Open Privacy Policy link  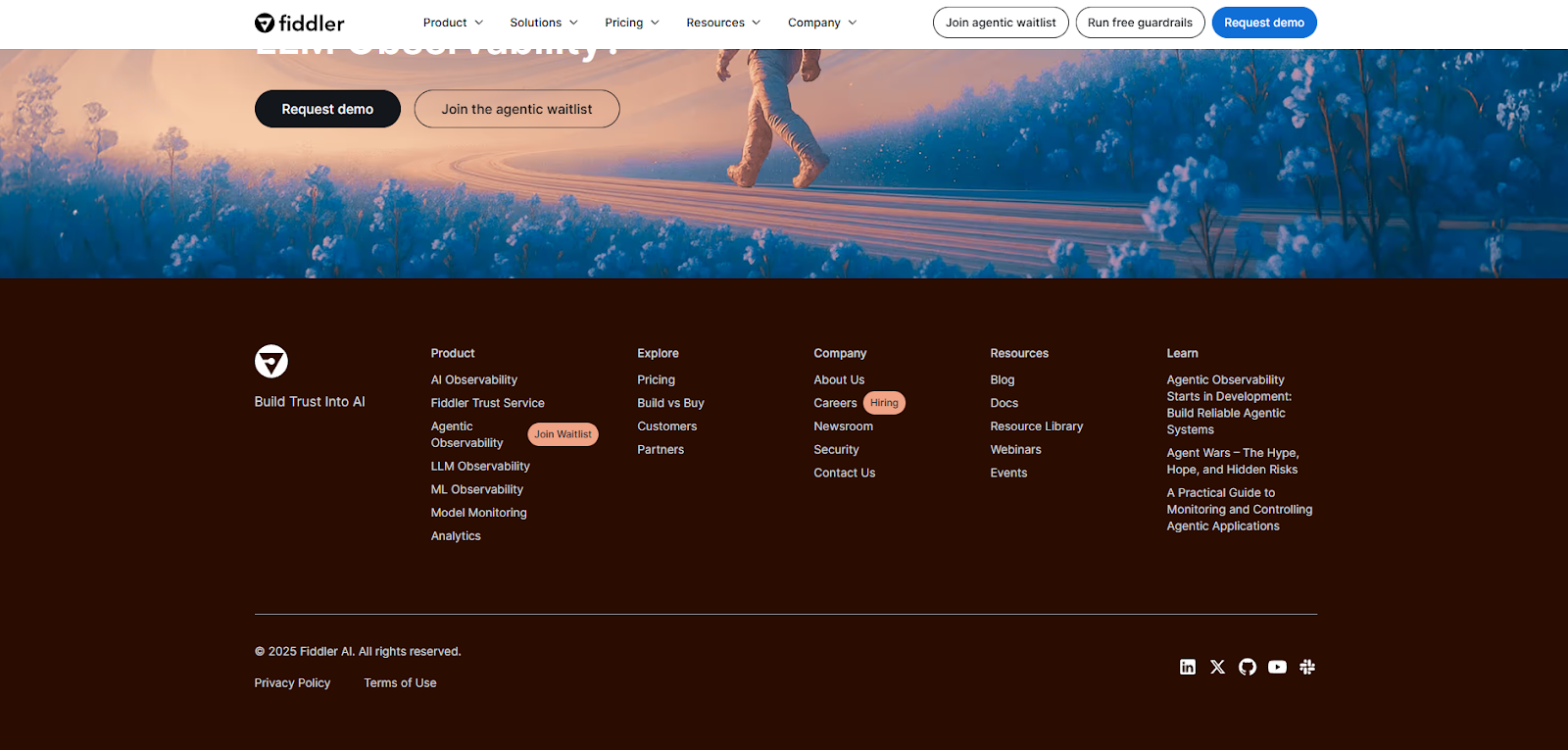click(x=292, y=683)
